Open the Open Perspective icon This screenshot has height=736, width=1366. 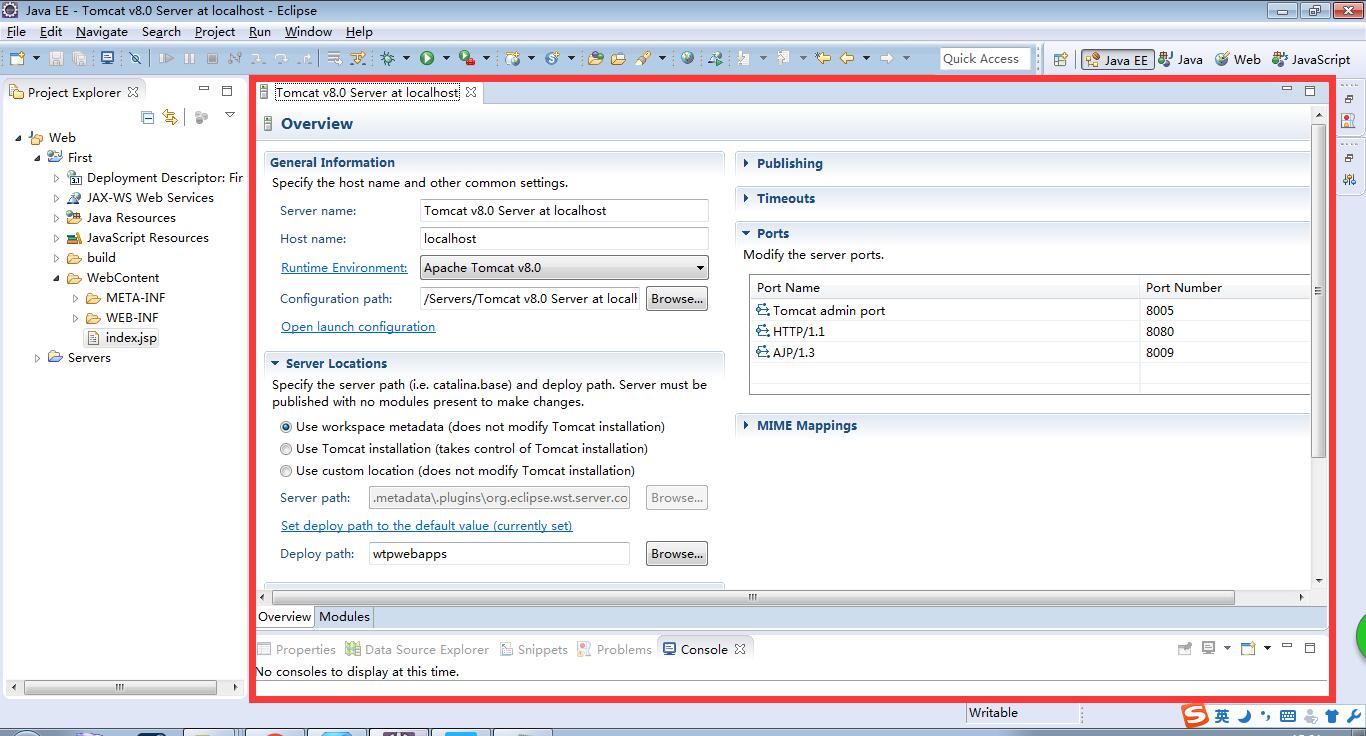(1061, 59)
